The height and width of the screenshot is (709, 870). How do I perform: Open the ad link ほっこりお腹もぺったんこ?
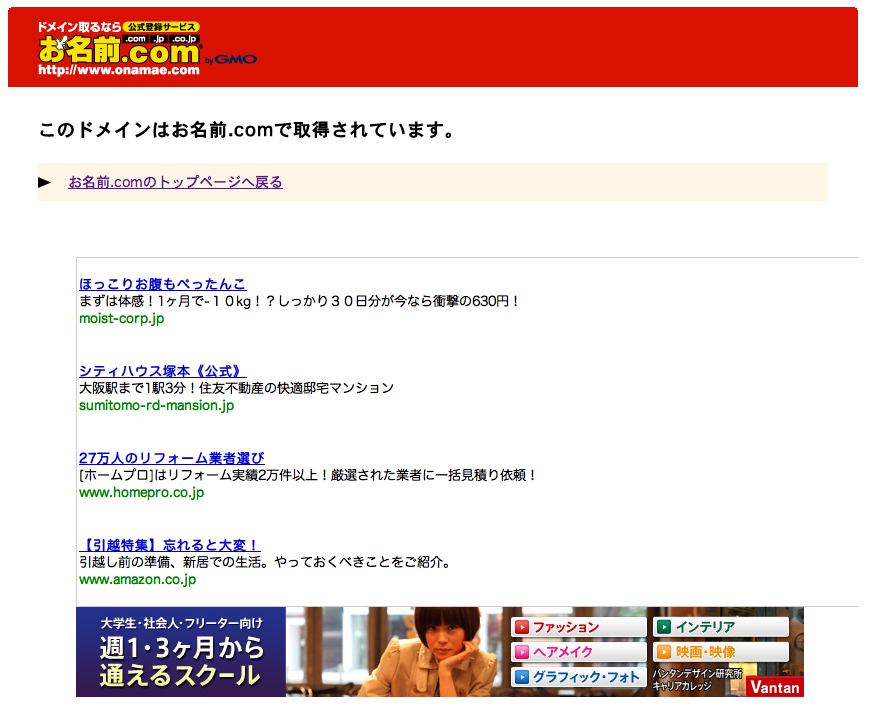tap(163, 284)
